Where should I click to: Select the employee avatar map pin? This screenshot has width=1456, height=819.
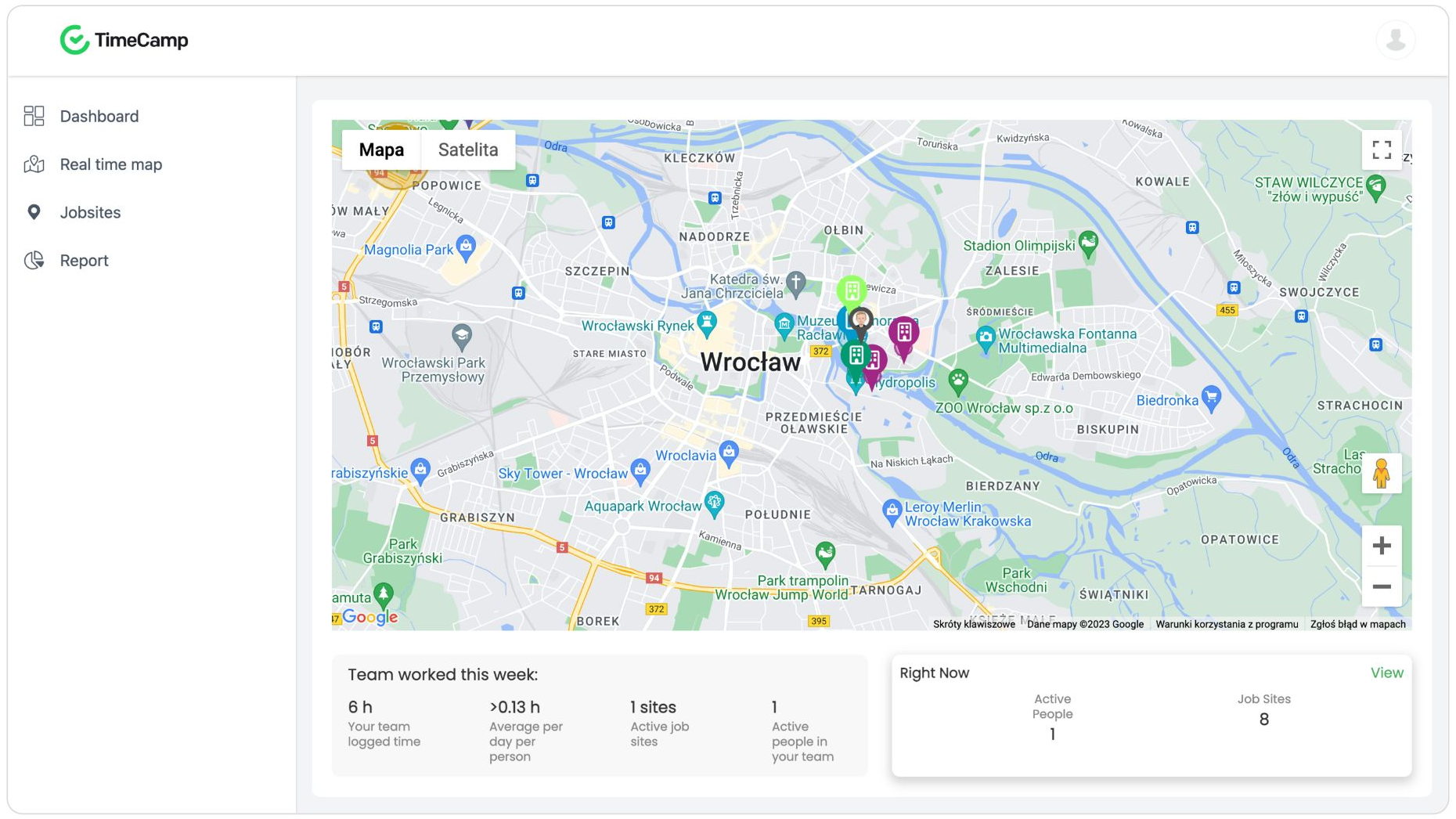861,321
